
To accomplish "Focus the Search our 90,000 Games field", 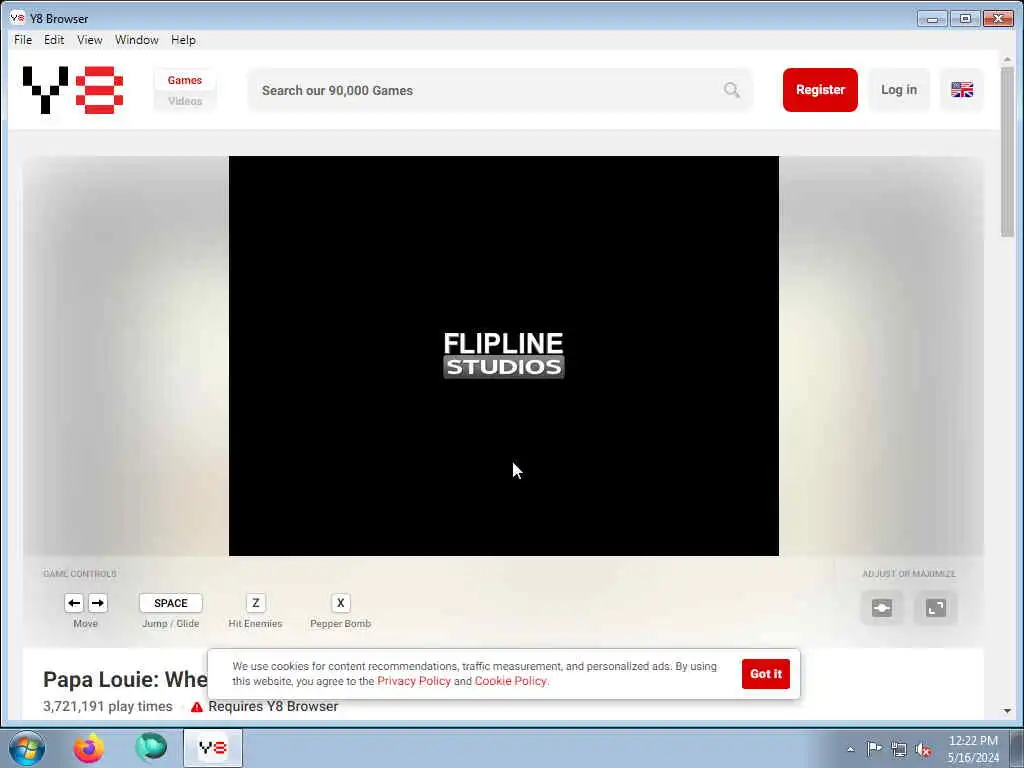I will tap(500, 90).
